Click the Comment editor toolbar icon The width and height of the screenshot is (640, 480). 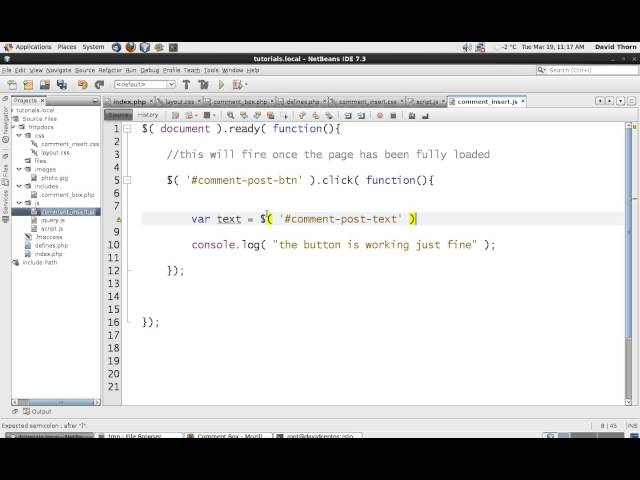click(x=412, y=116)
